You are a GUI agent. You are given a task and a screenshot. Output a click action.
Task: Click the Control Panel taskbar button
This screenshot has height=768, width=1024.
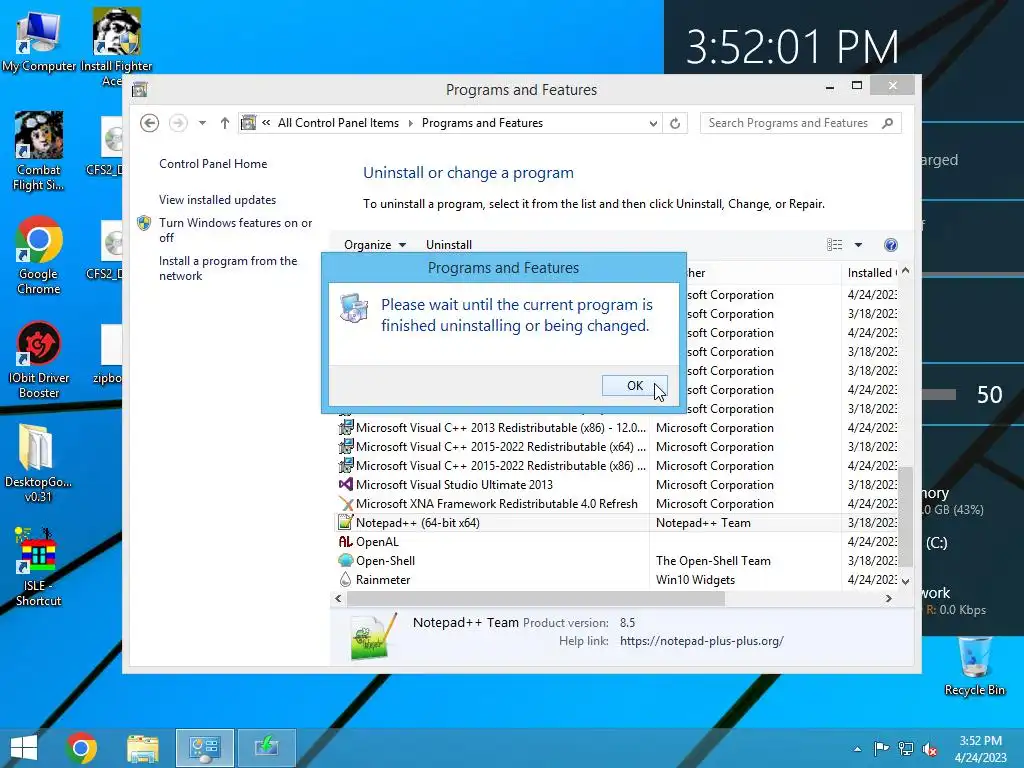point(204,748)
